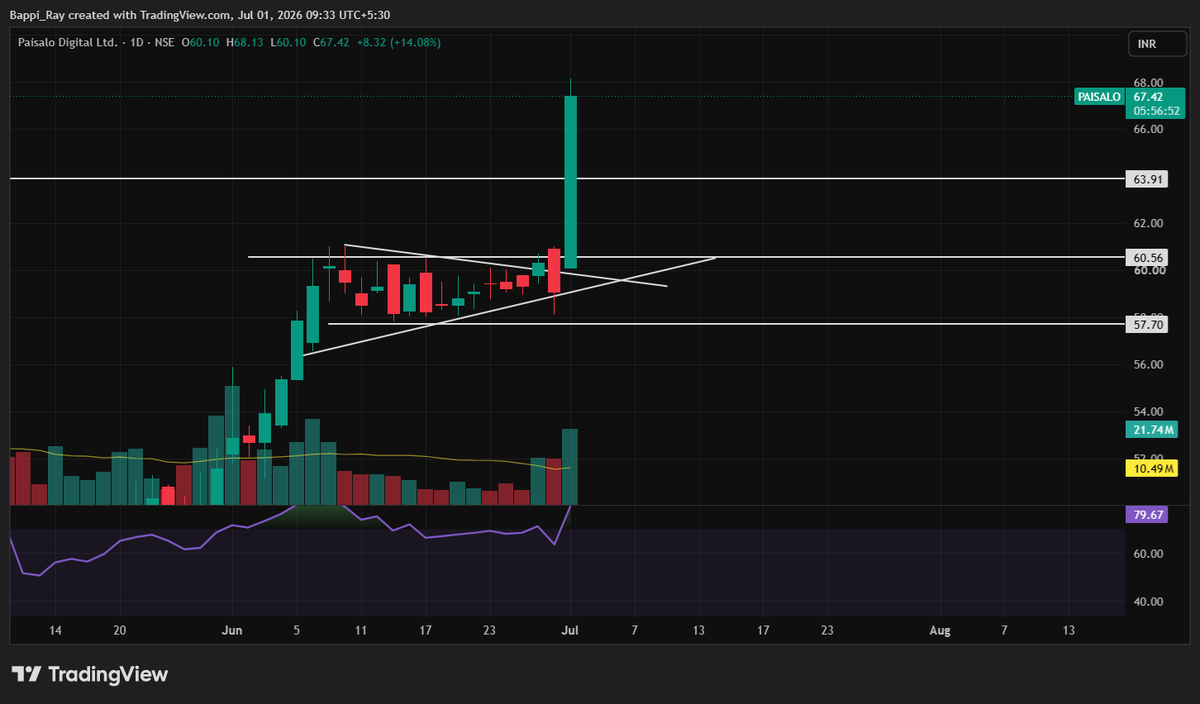Click the close price C67.42 value
The width and height of the screenshot is (1200, 704).
329,42
